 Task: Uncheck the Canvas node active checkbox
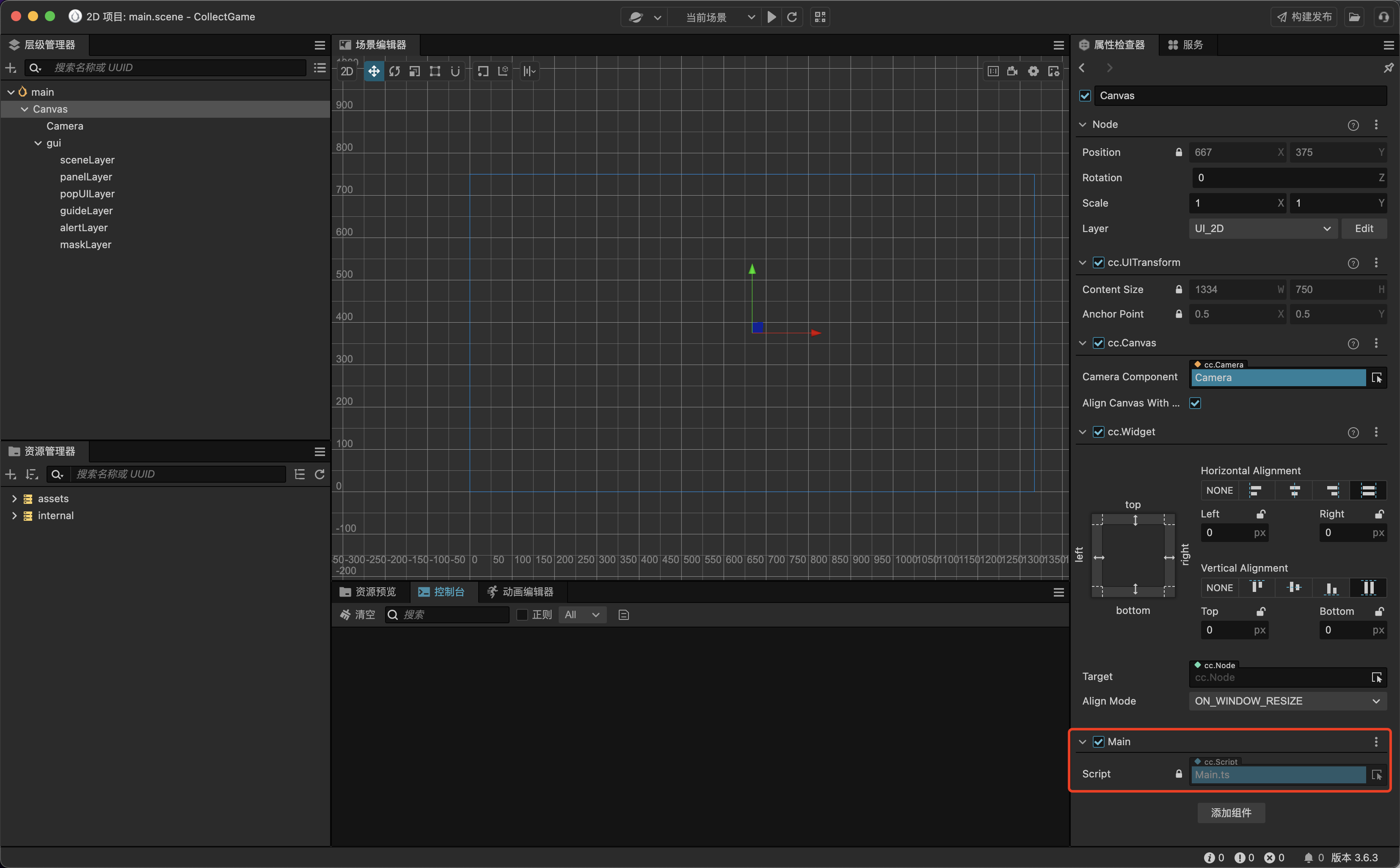pos(1085,96)
